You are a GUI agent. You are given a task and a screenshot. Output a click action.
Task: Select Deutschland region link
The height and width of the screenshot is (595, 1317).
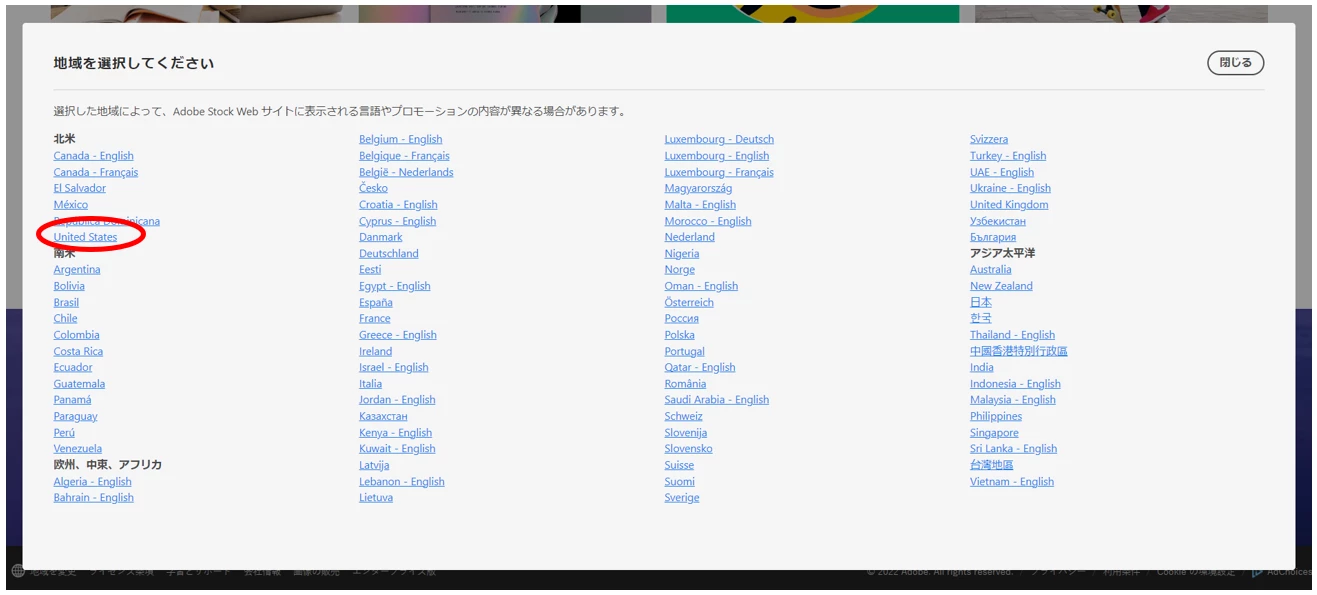coord(389,254)
